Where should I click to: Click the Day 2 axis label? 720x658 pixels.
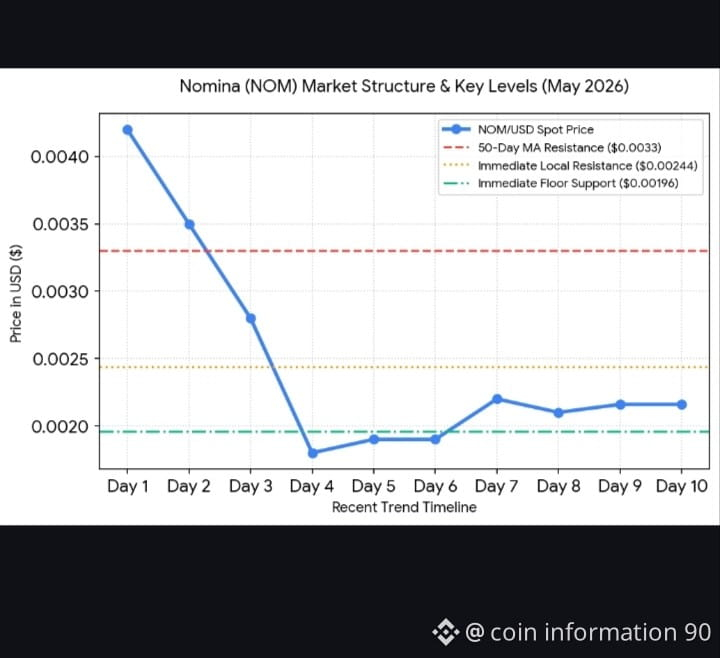click(189, 486)
